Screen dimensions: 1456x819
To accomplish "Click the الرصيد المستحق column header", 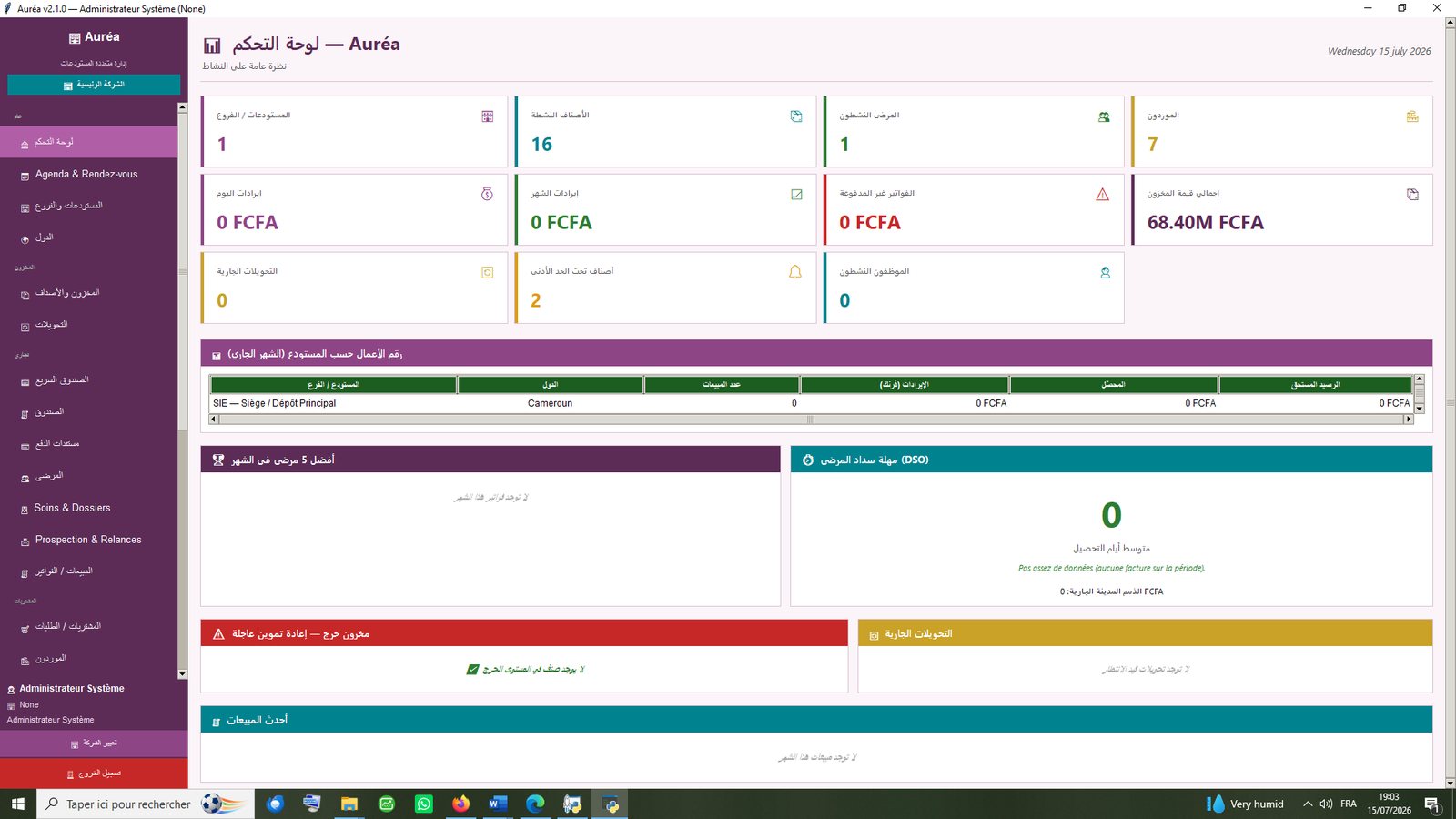I will pyautogui.click(x=1316, y=385).
